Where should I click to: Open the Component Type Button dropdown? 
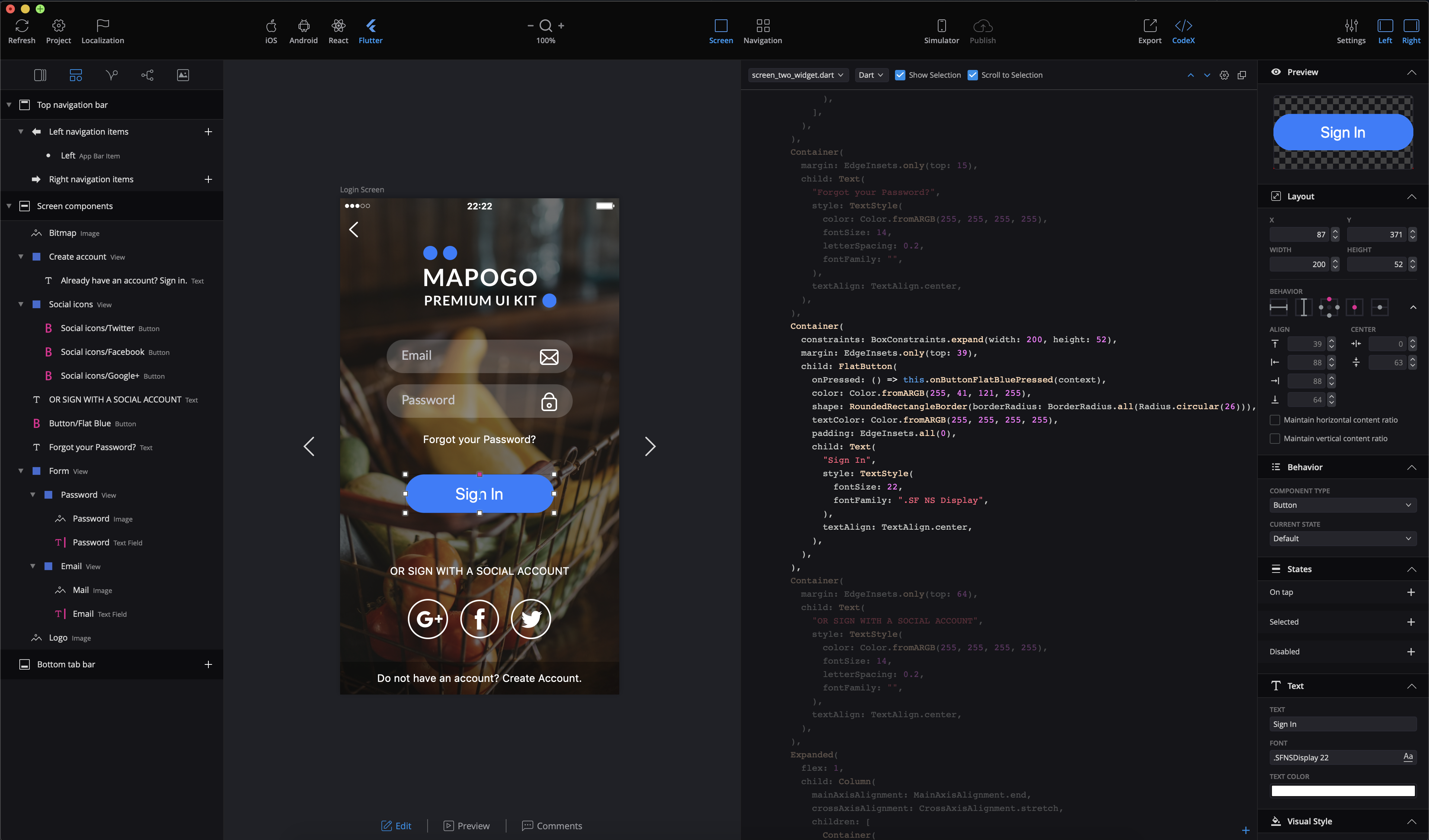(1342, 505)
